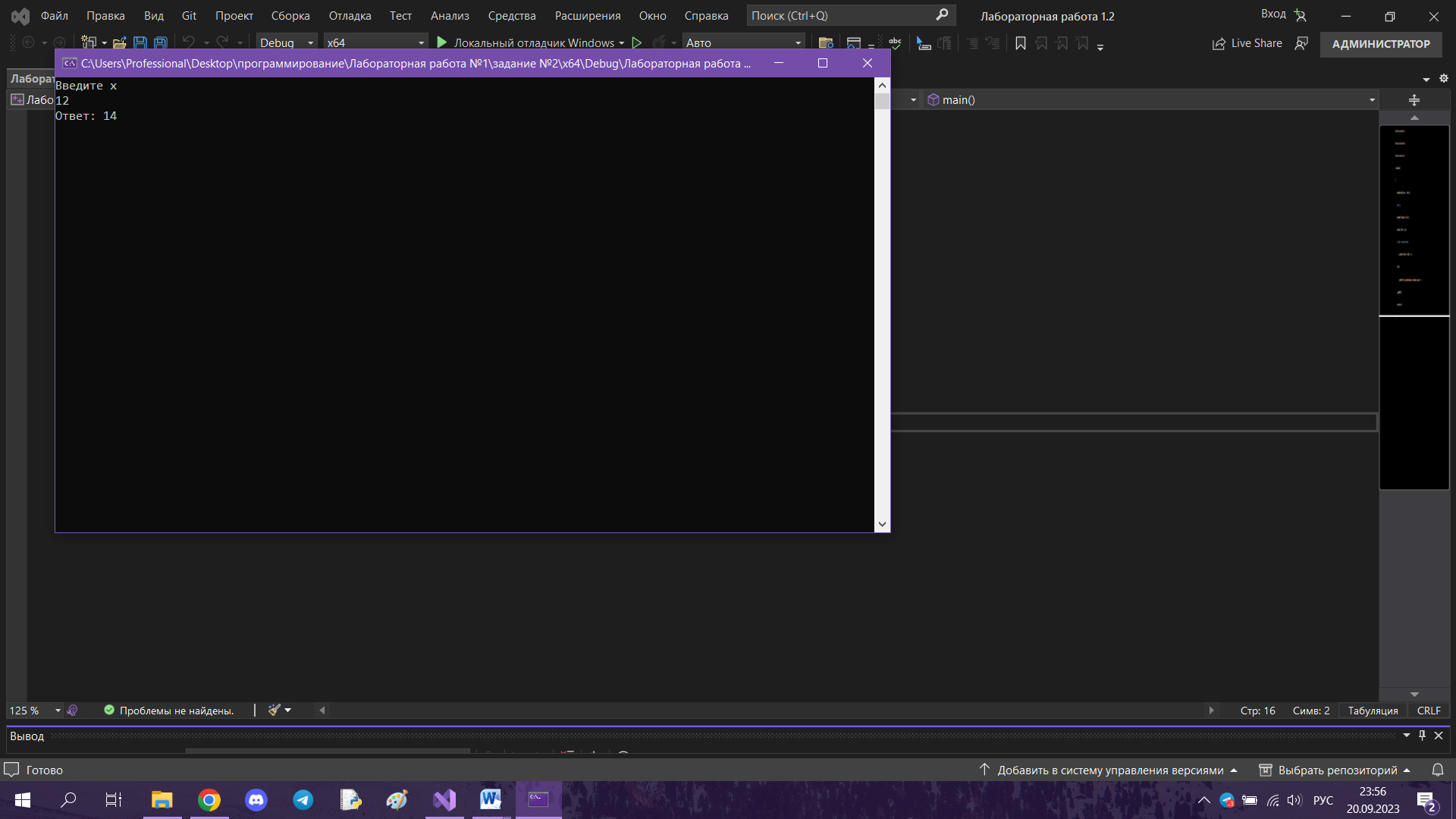The image size is (1456, 819).
Task: Click the find in files folder icon
Action: click(826, 43)
